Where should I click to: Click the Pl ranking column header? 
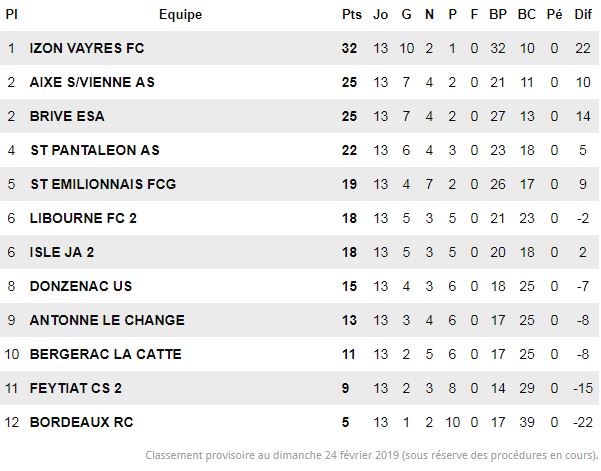[x=11, y=15]
